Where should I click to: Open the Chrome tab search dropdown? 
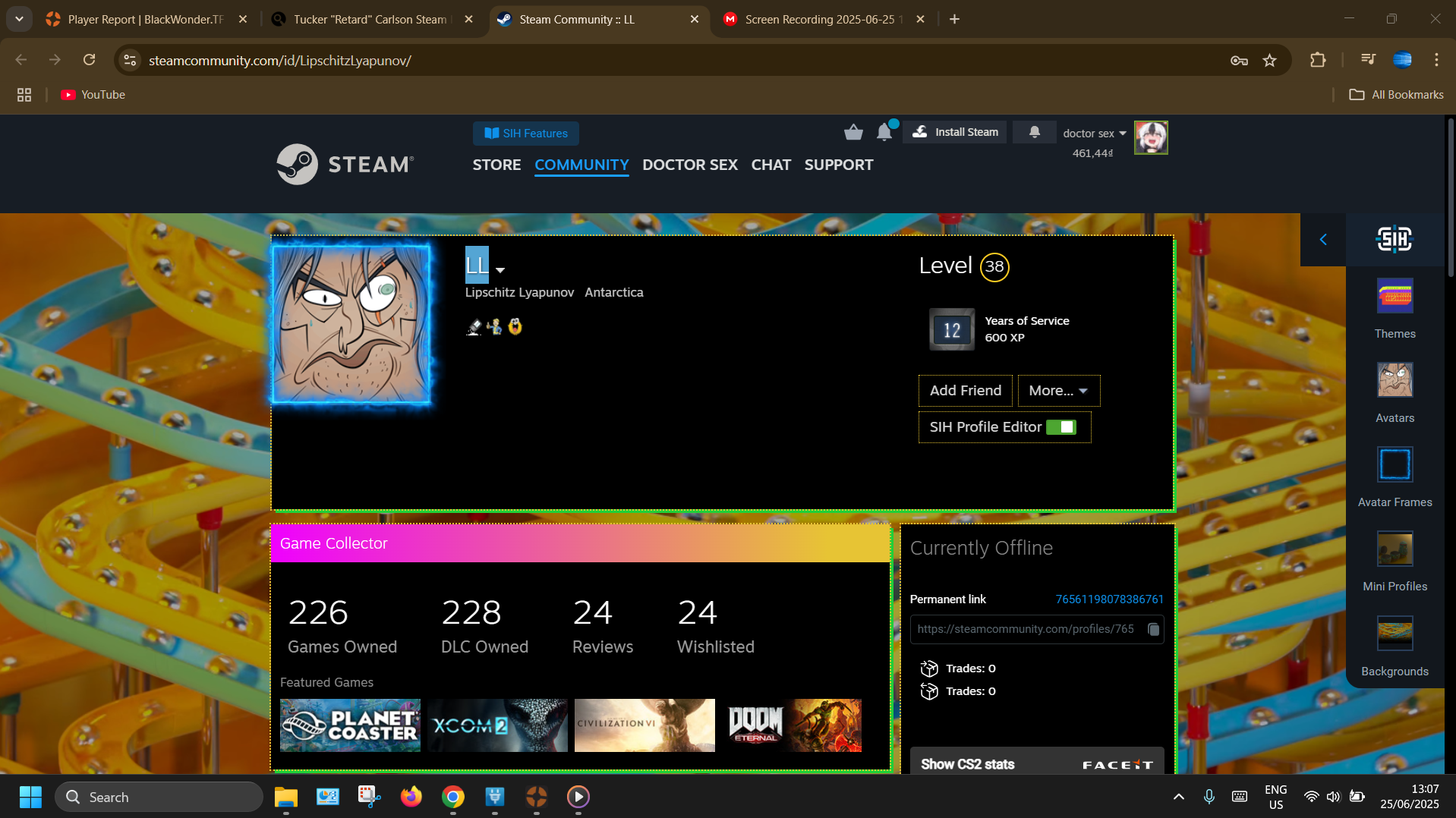click(x=19, y=19)
